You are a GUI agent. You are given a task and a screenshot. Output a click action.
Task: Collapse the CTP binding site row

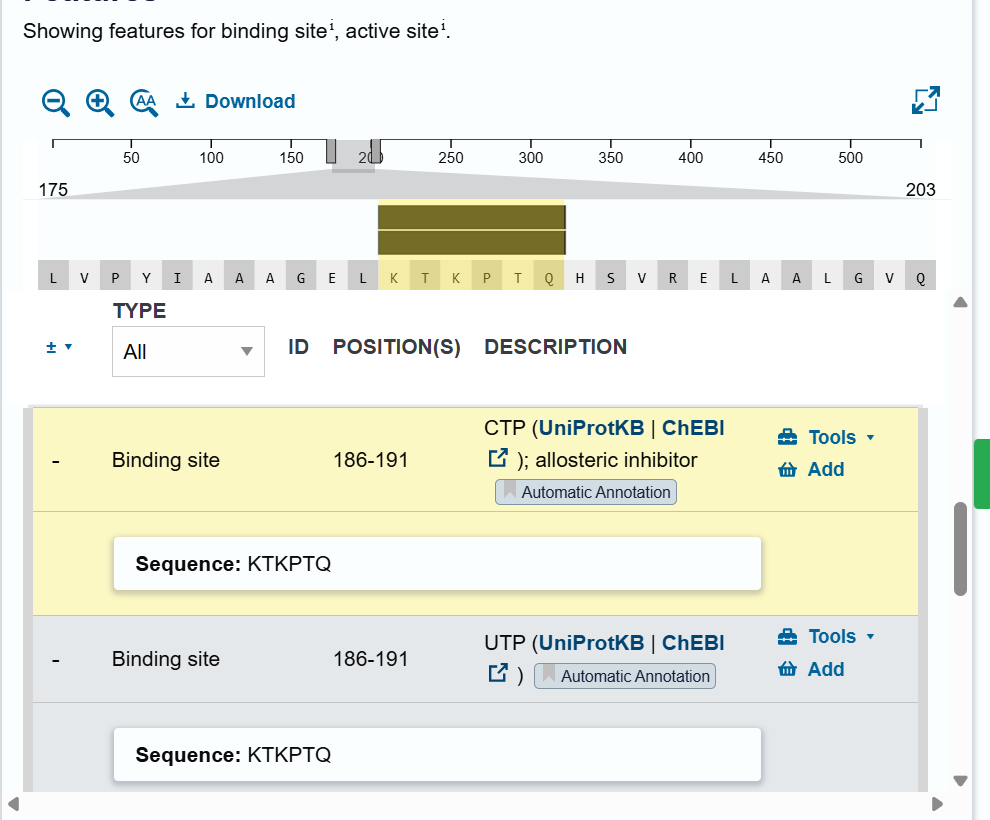pyautogui.click(x=56, y=462)
